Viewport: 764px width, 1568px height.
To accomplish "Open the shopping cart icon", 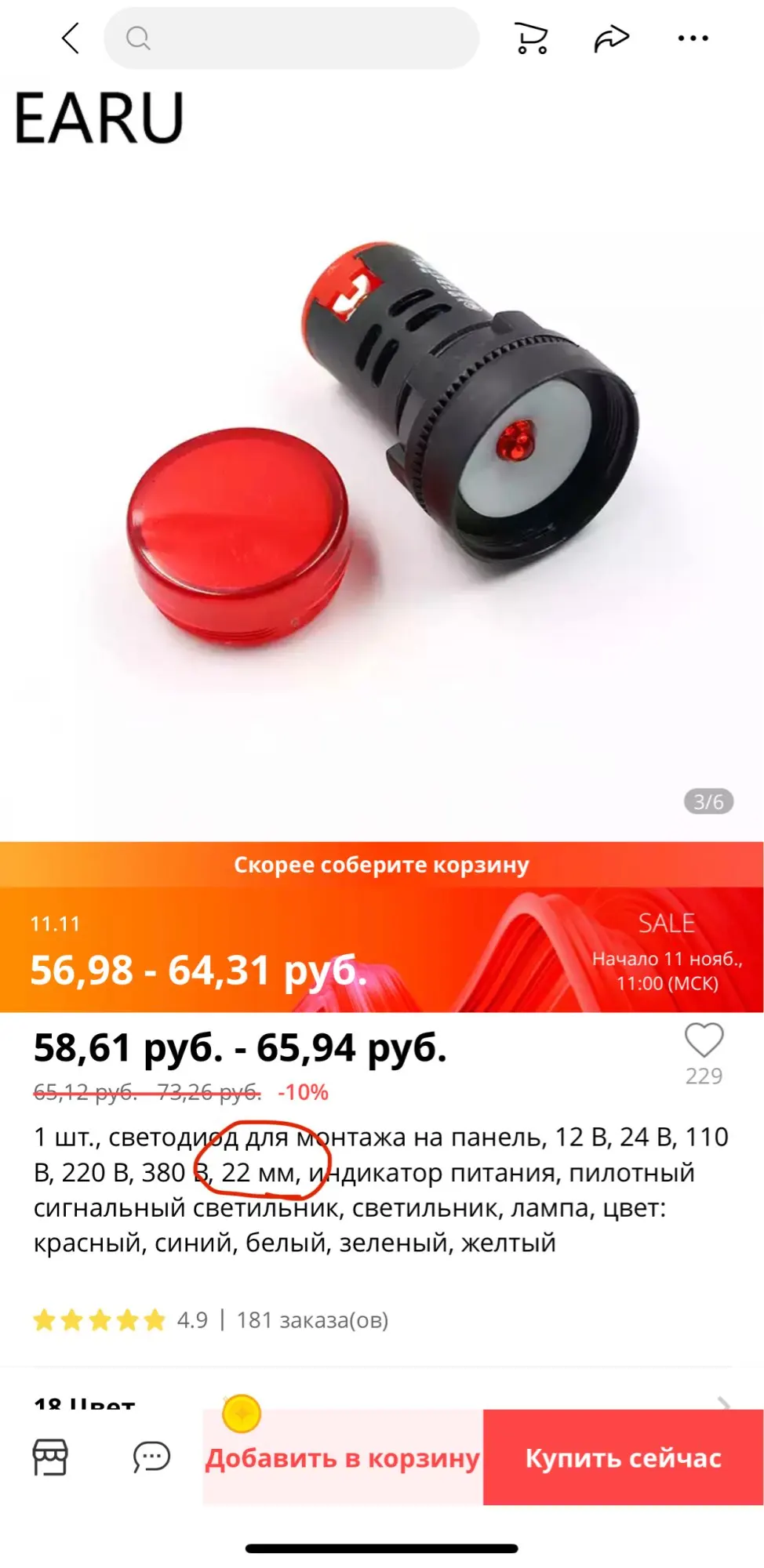I will click(531, 38).
